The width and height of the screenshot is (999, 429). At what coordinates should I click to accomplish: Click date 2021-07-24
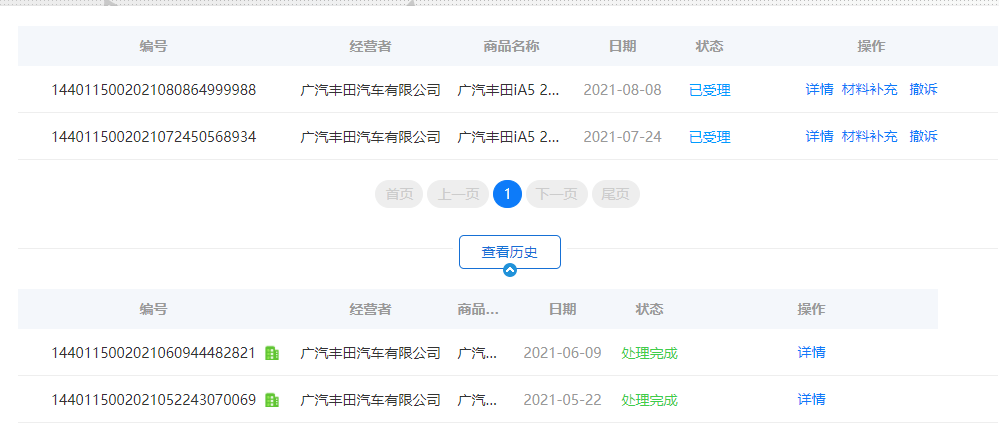point(622,136)
